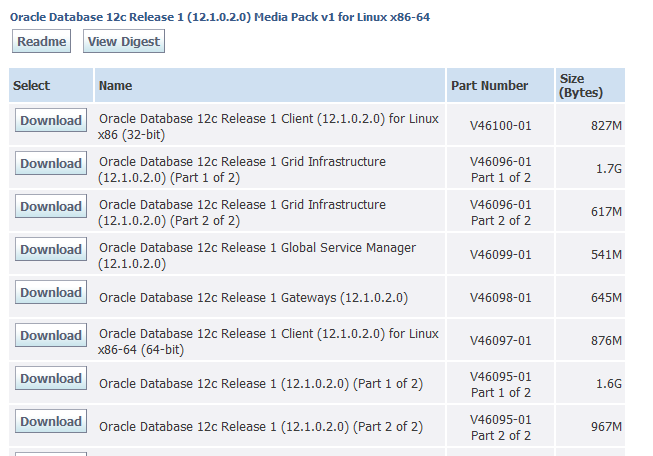The width and height of the screenshot is (653, 456).
Task: Click the Global Service Manager name text
Action: tap(257, 255)
